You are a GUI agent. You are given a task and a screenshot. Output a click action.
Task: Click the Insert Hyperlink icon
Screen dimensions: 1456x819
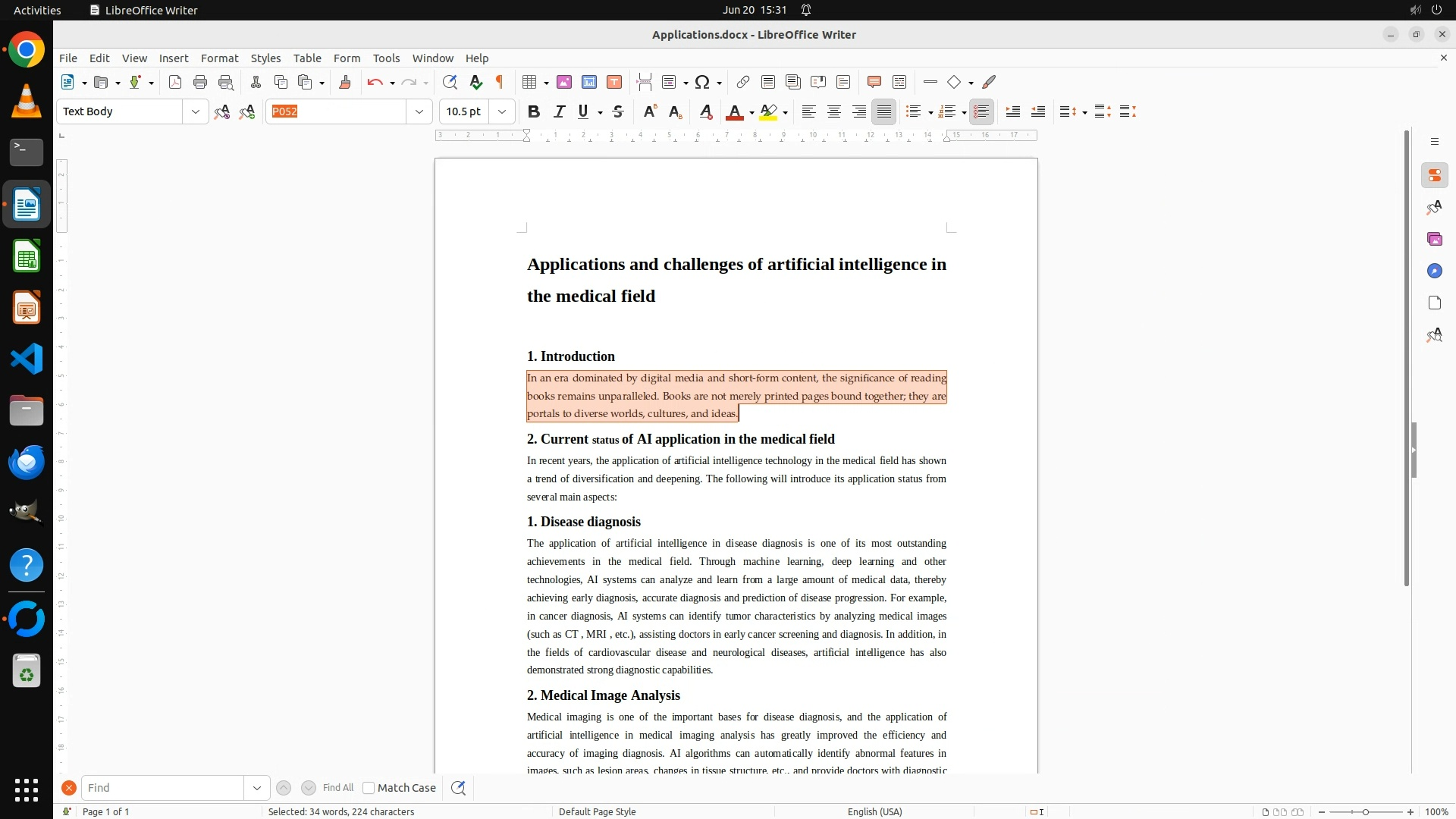pyautogui.click(x=743, y=82)
